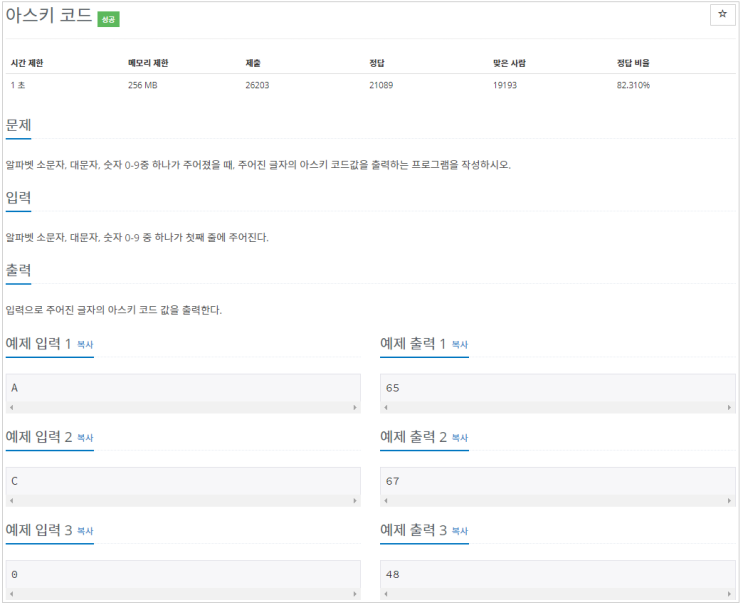Click left scroll arrow under output 65

[386, 407]
